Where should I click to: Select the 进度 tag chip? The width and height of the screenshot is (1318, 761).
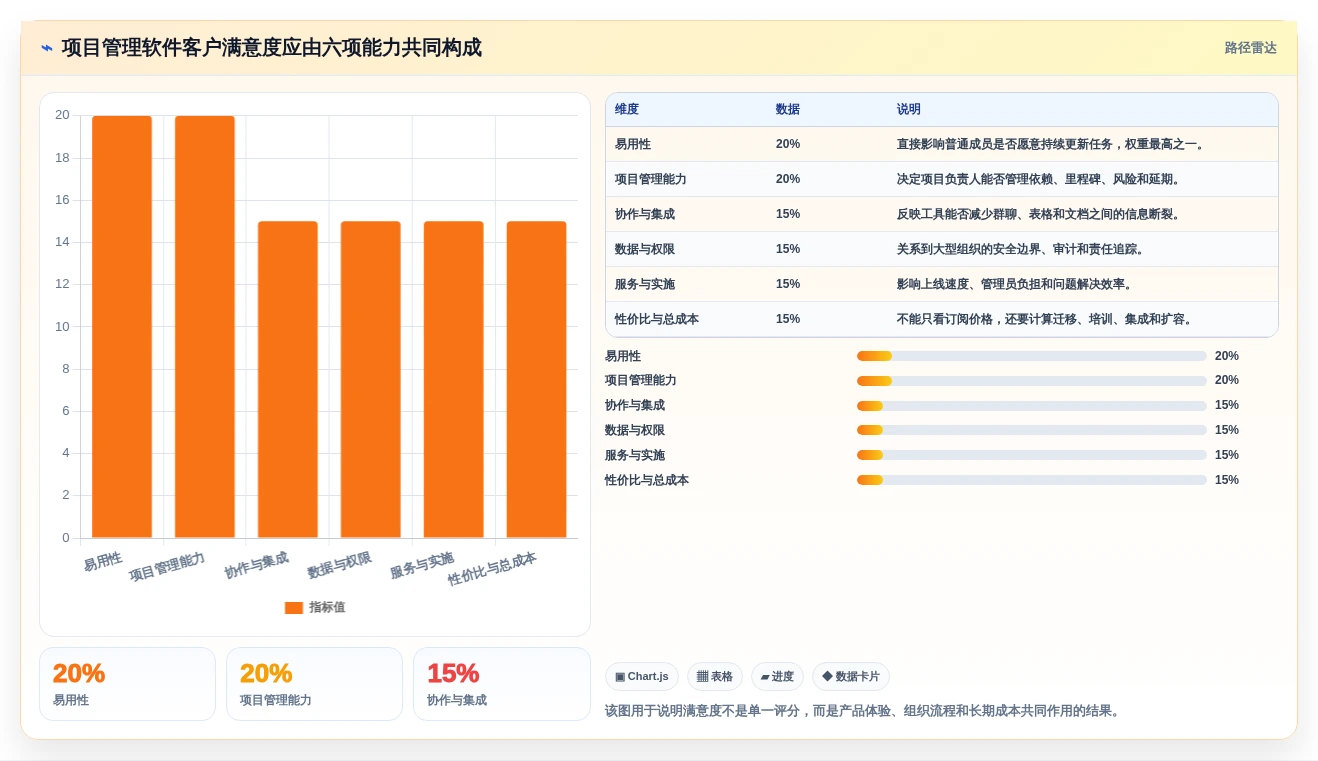pyautogui.click(x=777, y=677)
